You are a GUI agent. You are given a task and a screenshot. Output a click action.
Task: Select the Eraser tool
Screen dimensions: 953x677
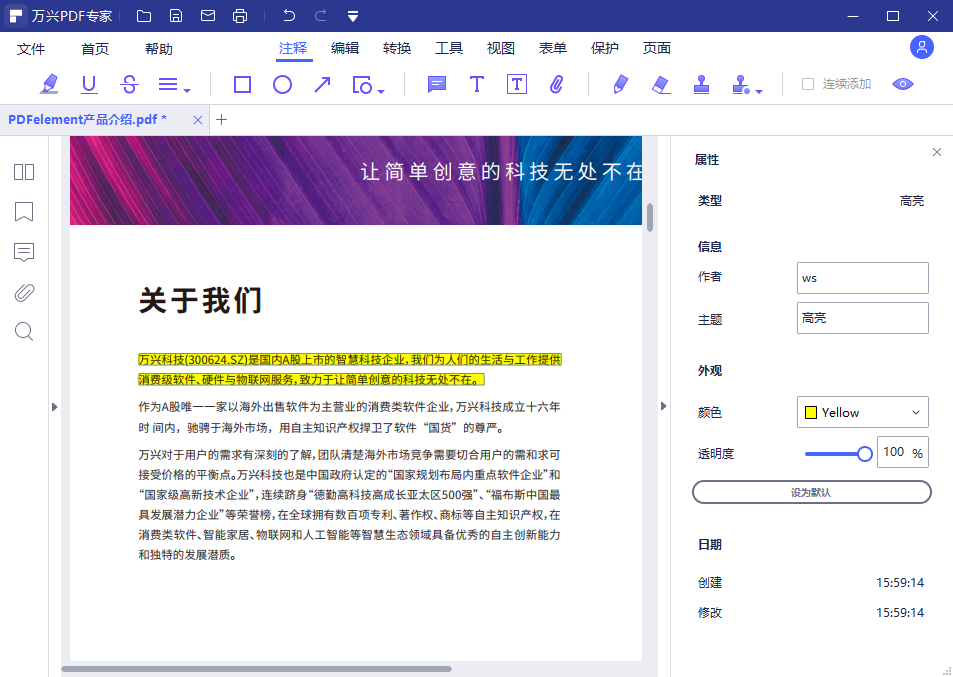pyautogui.click(x=661, y=84)
